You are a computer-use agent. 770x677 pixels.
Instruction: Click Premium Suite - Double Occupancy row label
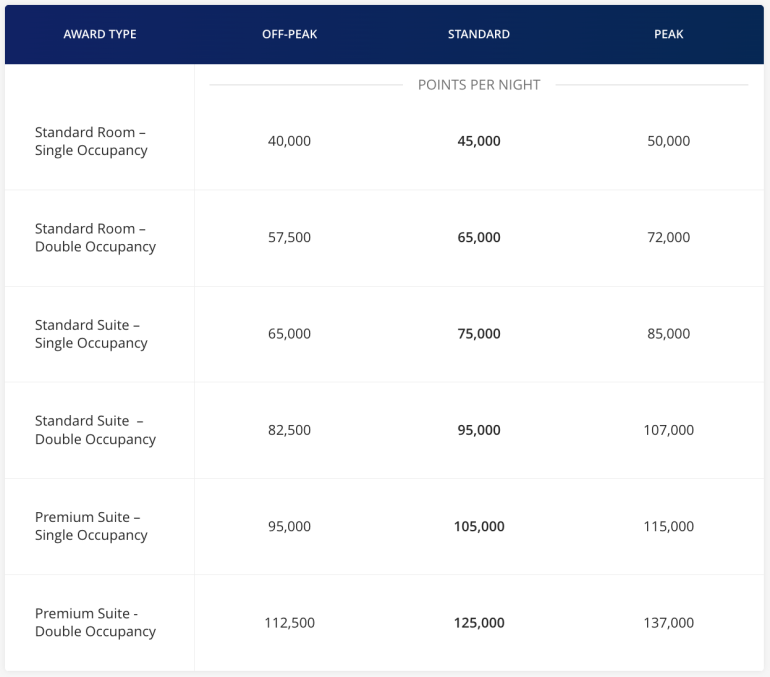95,622
